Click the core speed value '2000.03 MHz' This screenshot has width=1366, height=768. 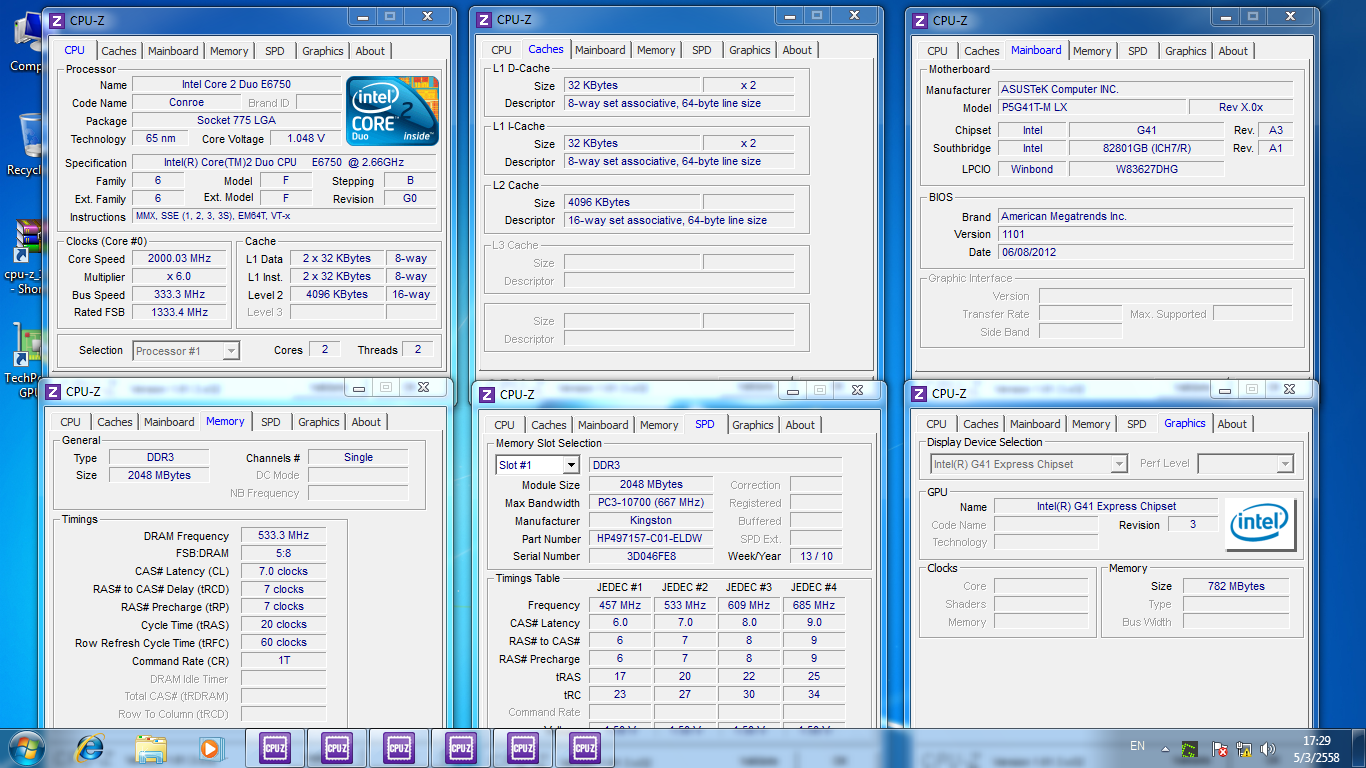pyautogui.click(x=181, y=259)
